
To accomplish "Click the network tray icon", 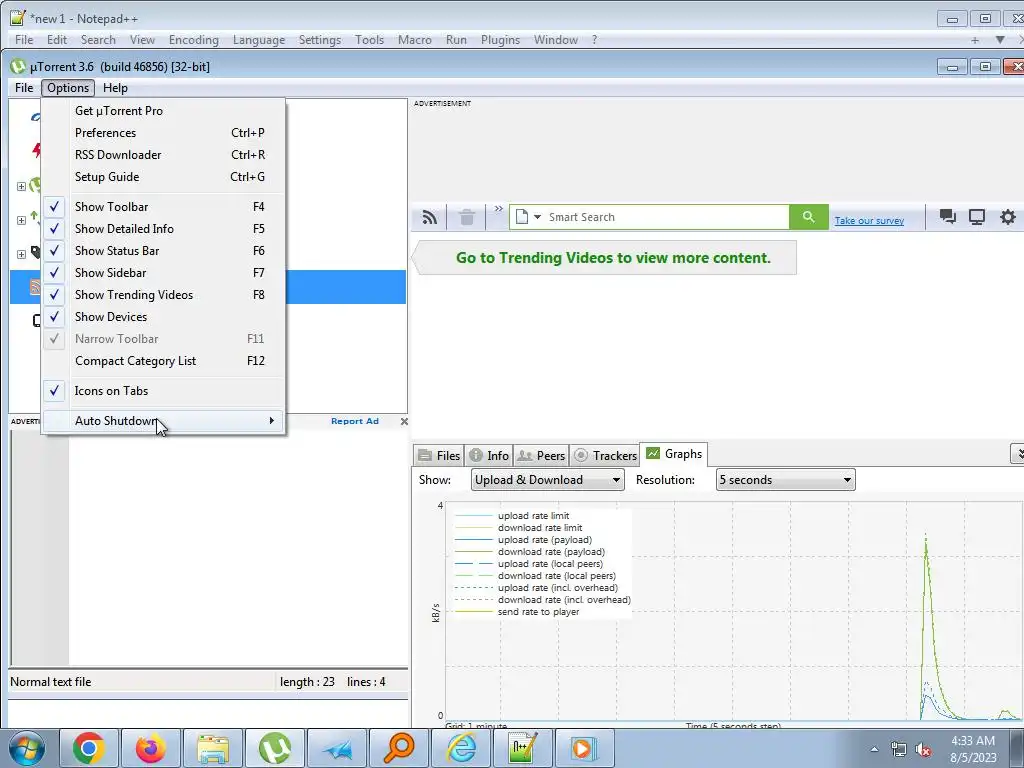I will click(x=899, y=750).
